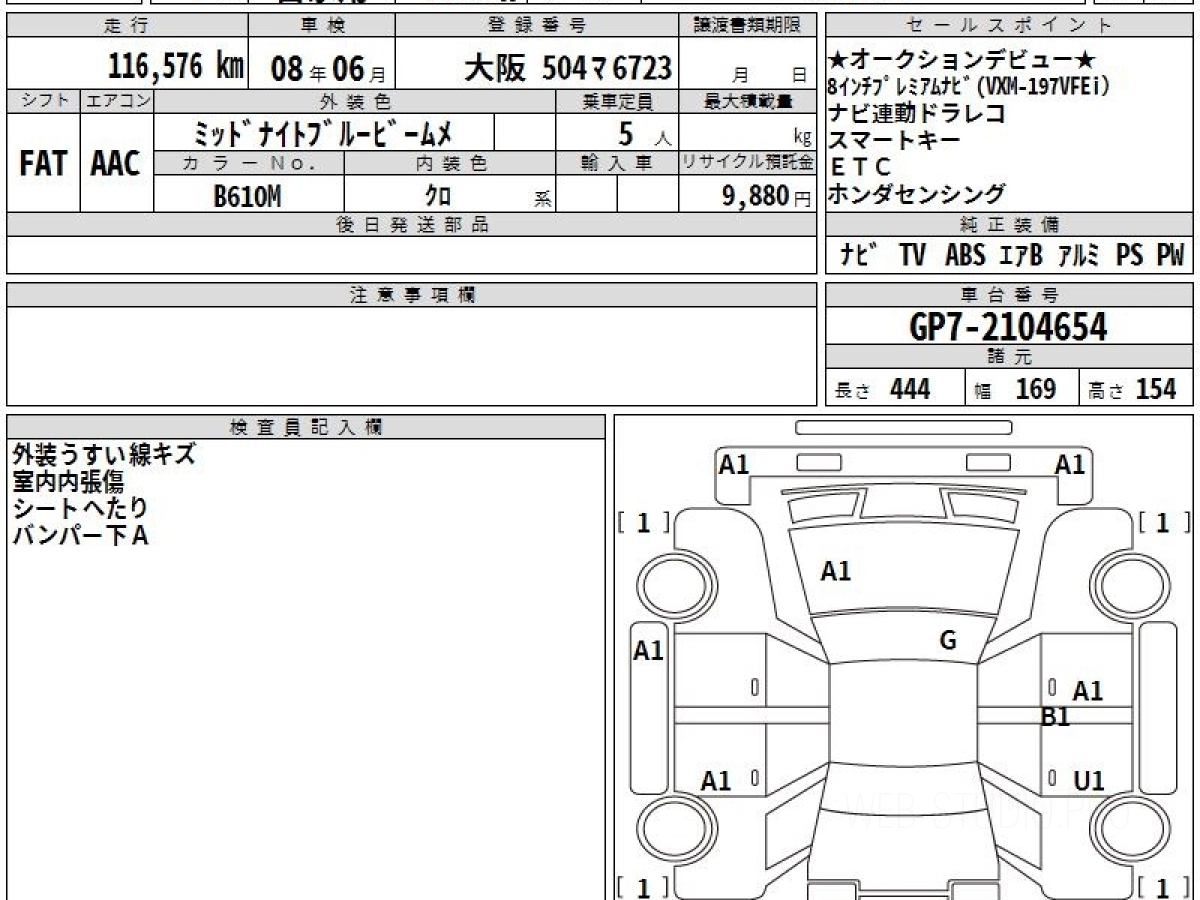Click the A1 mark on the hood

point(835,572)
